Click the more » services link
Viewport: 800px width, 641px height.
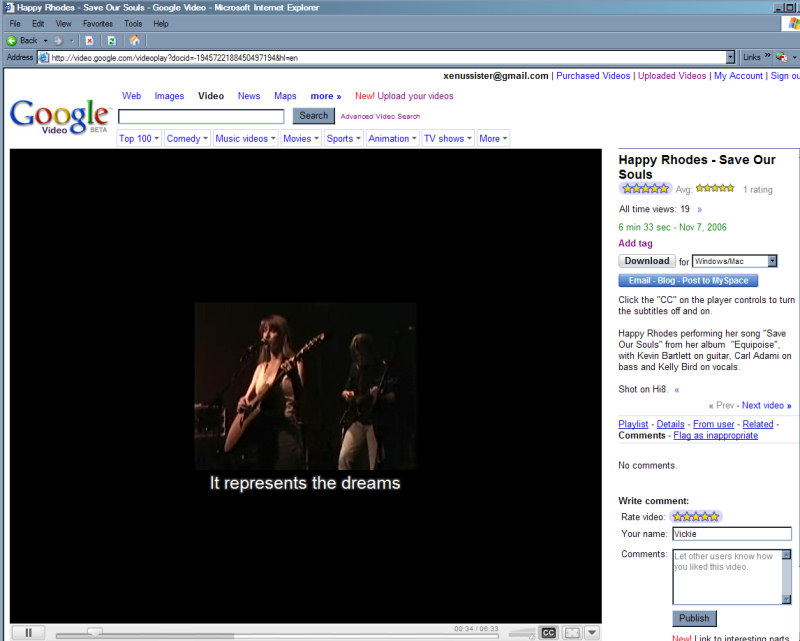pyautogui.click(x=326, y=96)
